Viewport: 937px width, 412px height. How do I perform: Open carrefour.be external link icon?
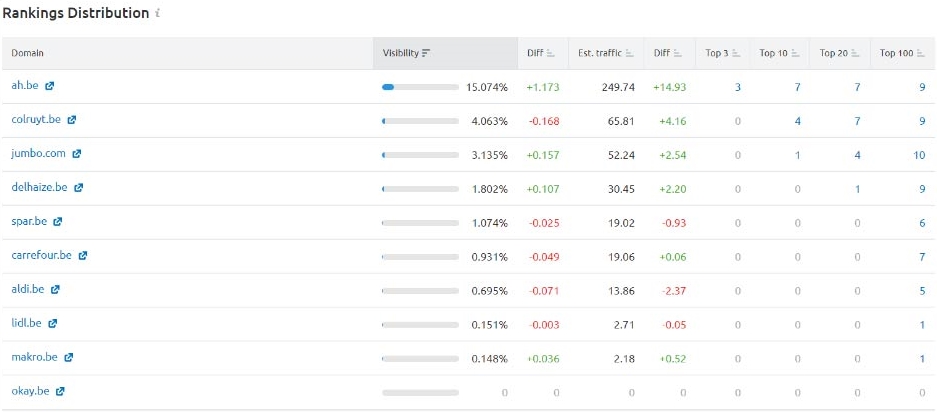82,255
